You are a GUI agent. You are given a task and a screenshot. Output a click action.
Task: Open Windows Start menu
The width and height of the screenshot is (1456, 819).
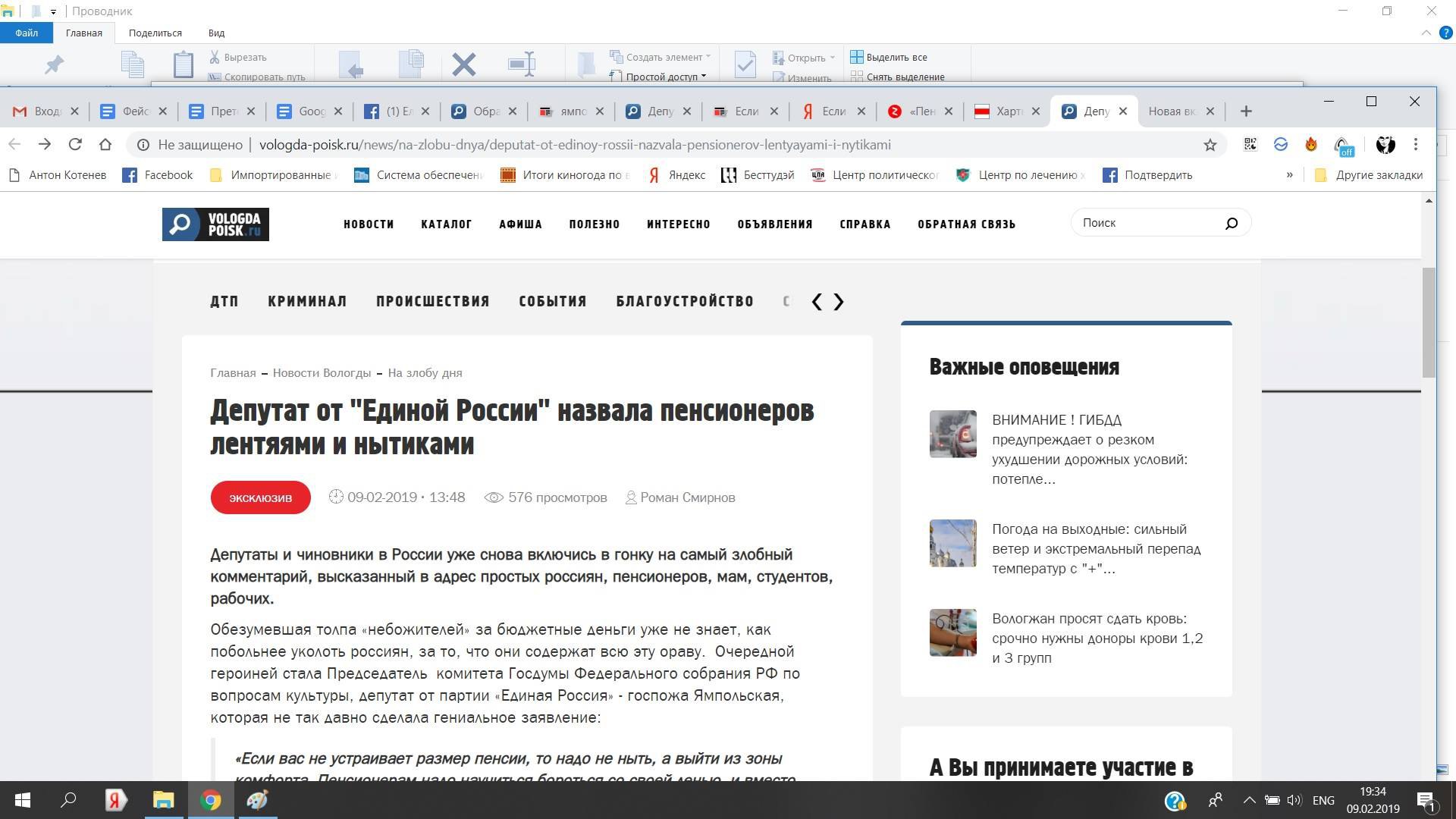(x=23, y=800)
